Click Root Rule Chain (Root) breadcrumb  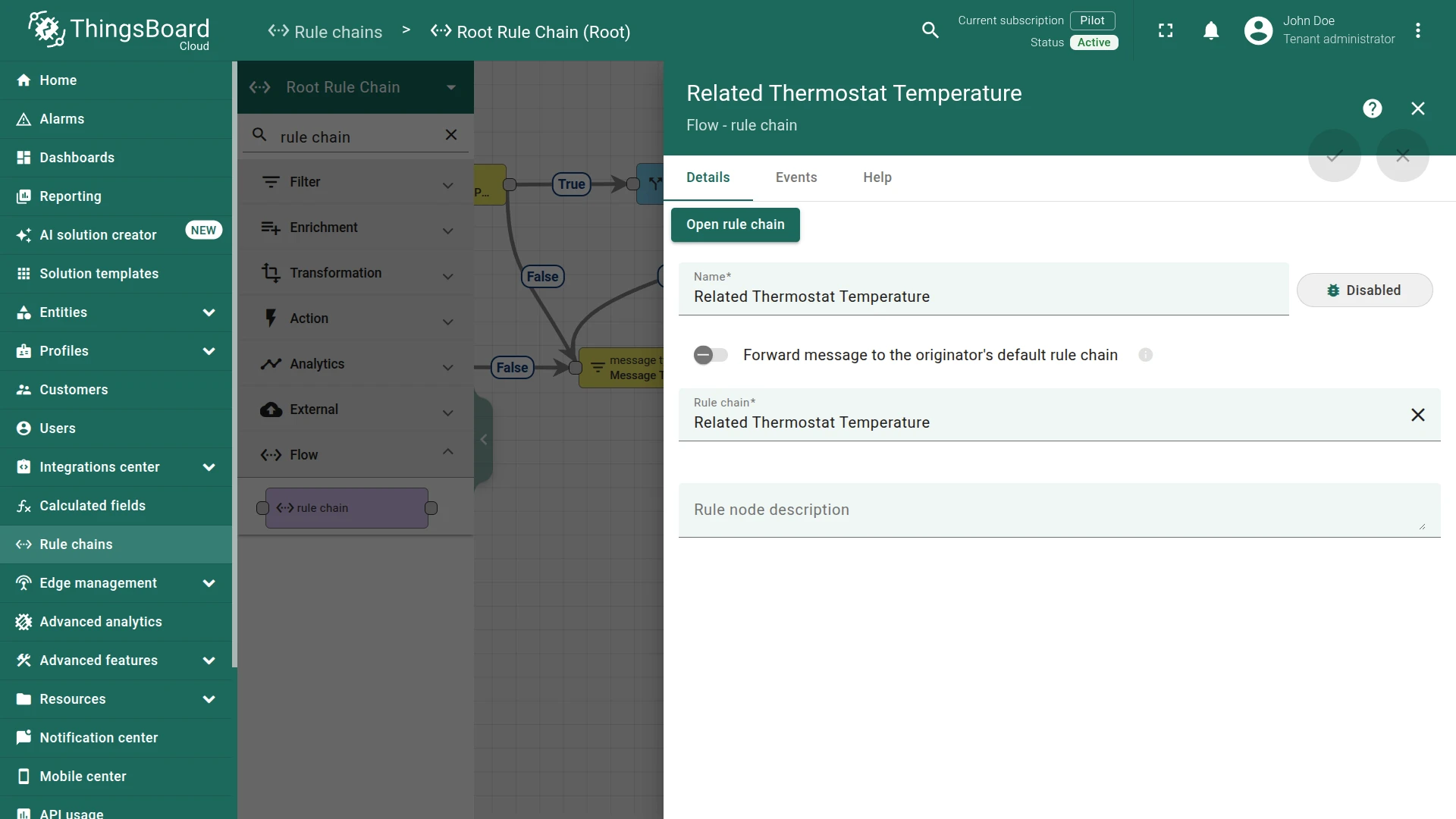530,32
